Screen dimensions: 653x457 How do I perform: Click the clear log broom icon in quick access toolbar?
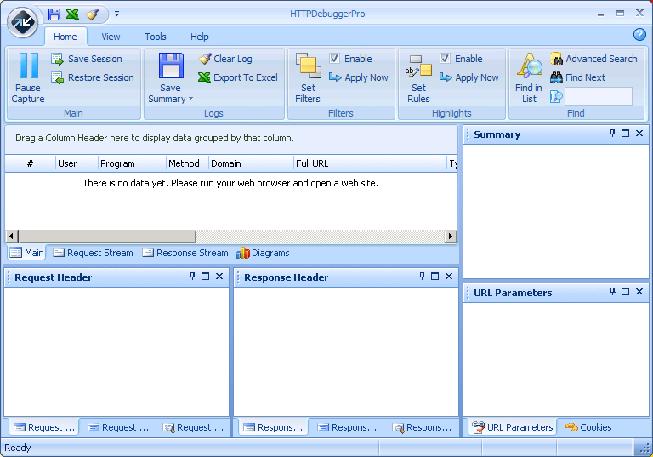coord(92,15)
